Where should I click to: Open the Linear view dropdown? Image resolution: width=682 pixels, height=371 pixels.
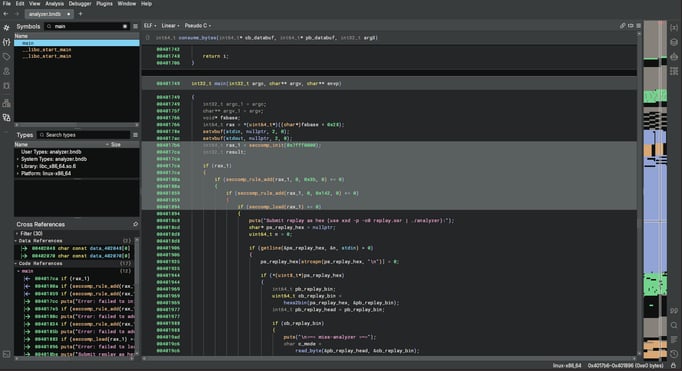pyautogui.click(x=170, y=26)
